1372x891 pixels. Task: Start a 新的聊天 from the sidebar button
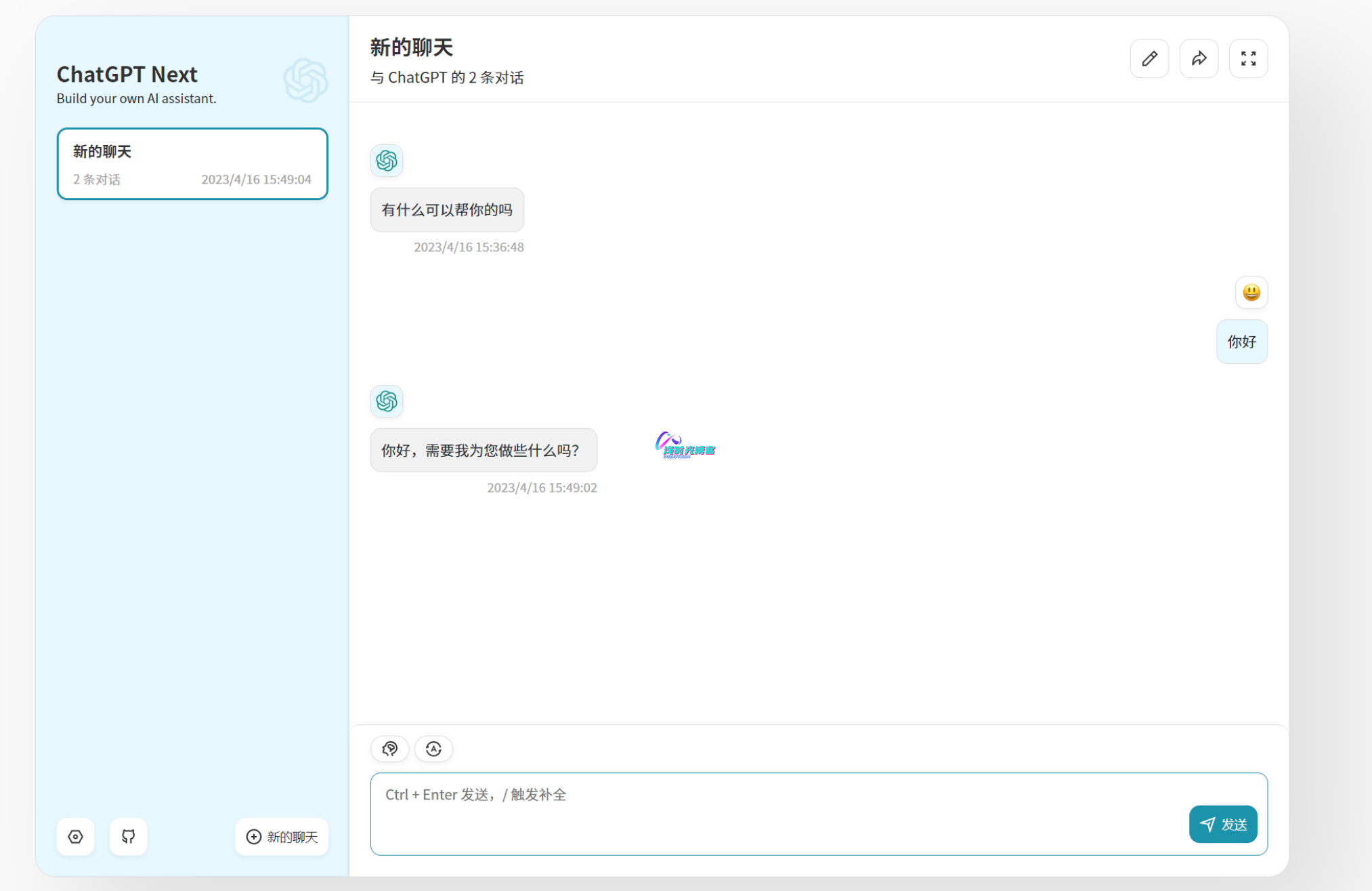coord(282,837)
